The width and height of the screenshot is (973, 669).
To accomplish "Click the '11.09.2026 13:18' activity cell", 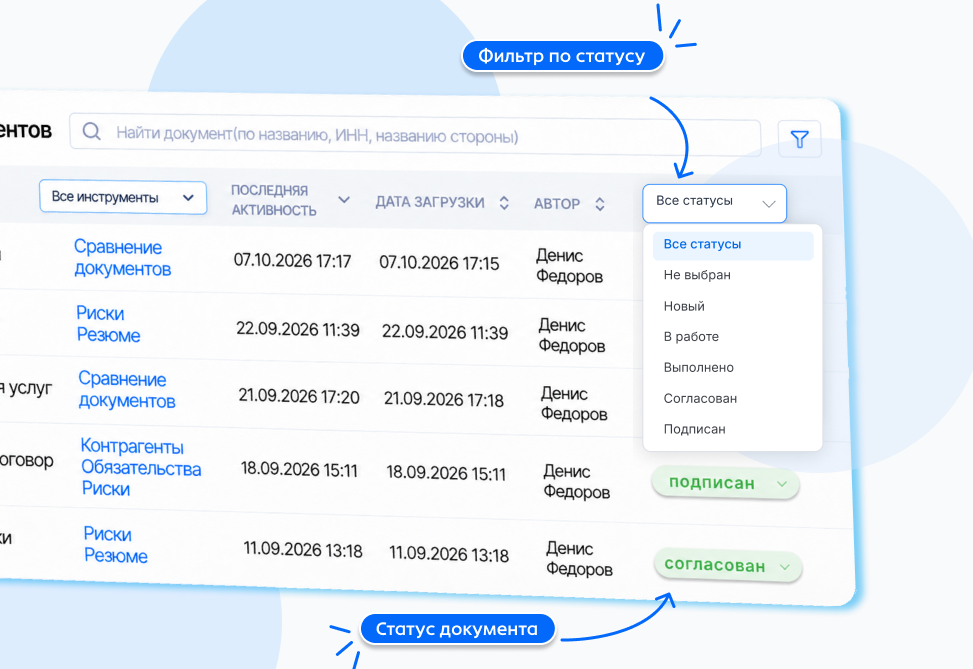I will pos(303,549).
